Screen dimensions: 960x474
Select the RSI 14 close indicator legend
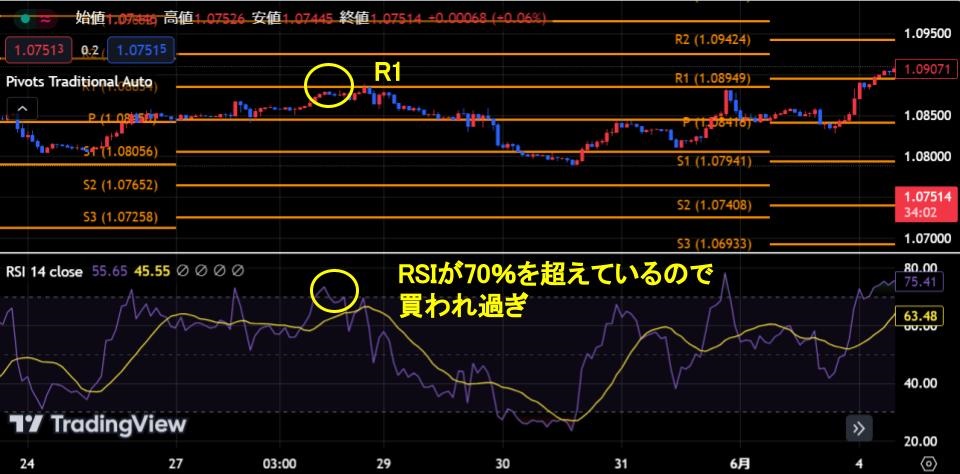pyautogui.click(x=44, y=271)
